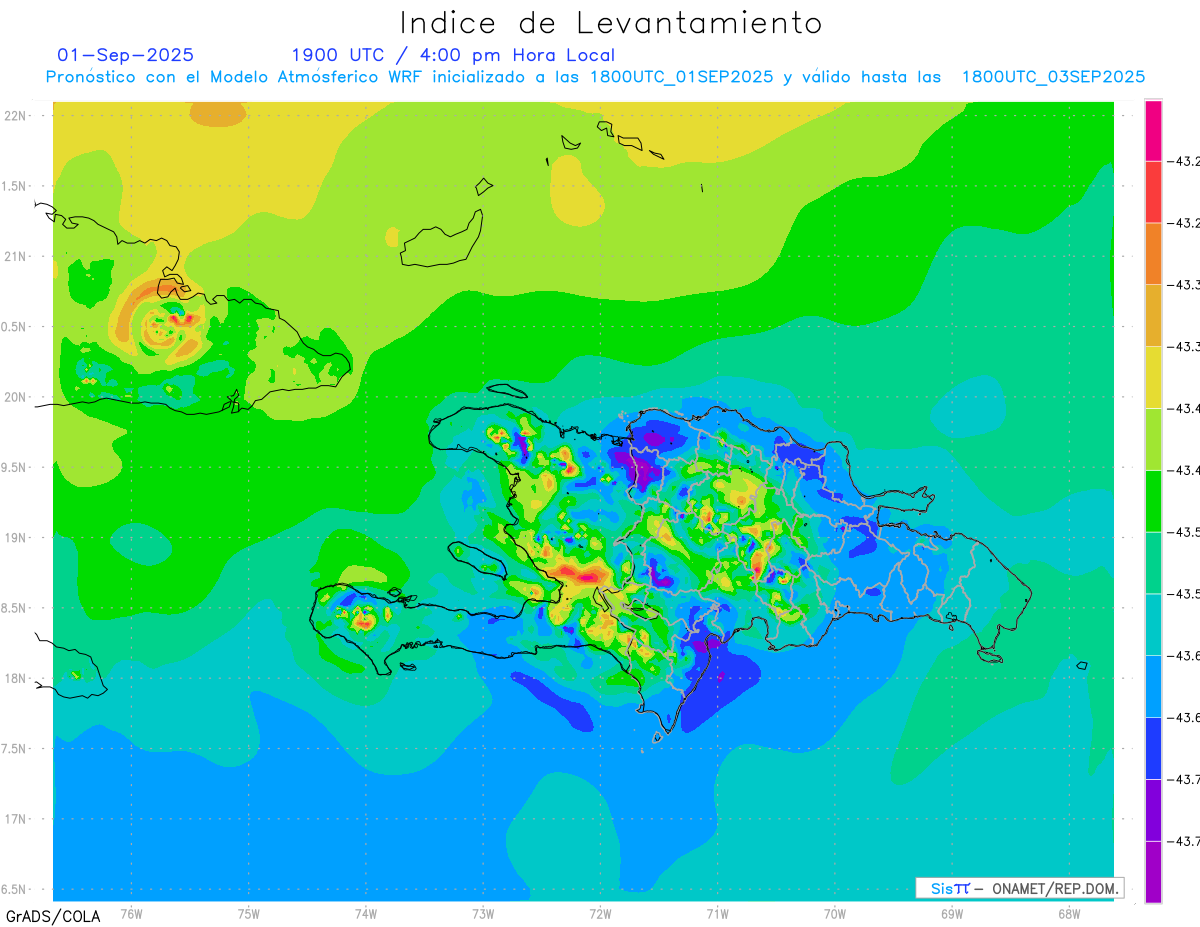Click the "75W" longitude label
This screenshot has width=1200, height=927.
pos(248,913)
